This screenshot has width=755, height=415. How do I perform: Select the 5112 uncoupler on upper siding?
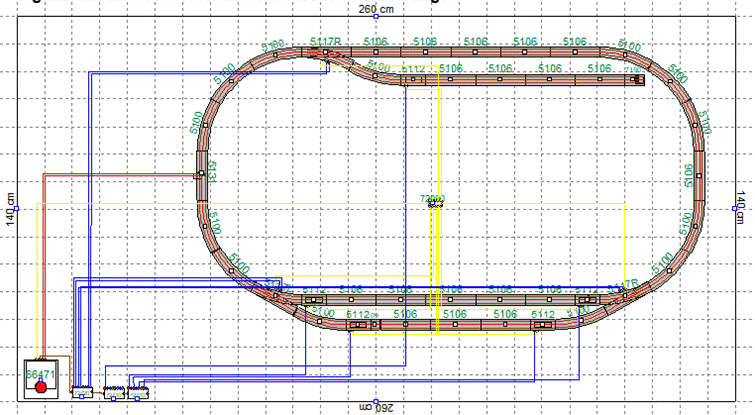point(415,78)
